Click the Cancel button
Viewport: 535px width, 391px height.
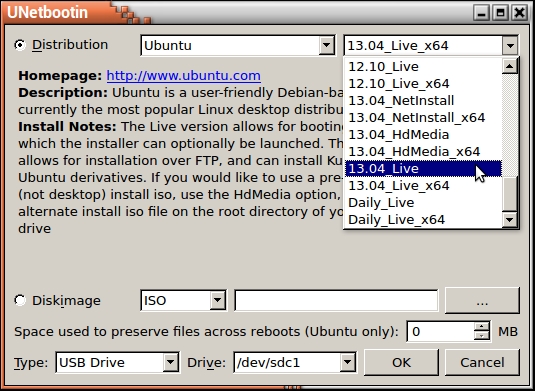(482, 362)
